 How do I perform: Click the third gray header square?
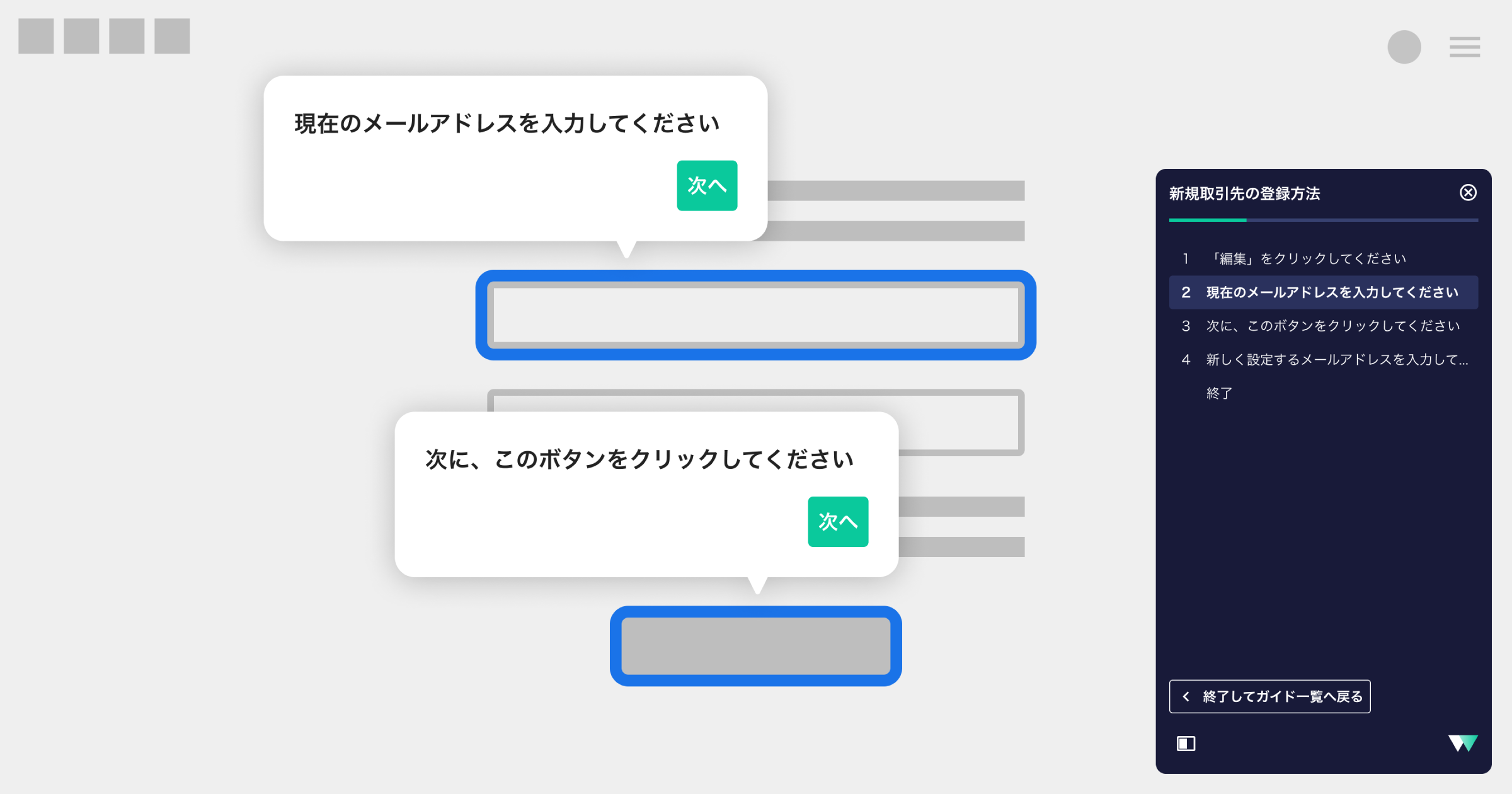point(127,36)
